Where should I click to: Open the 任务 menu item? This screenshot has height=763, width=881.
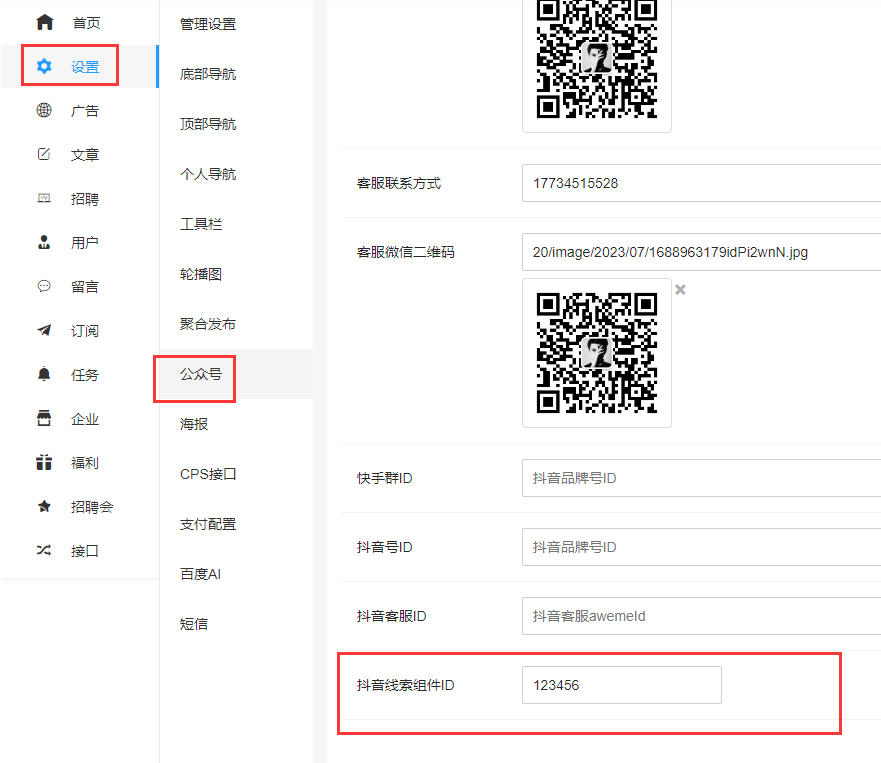(85, 375)
